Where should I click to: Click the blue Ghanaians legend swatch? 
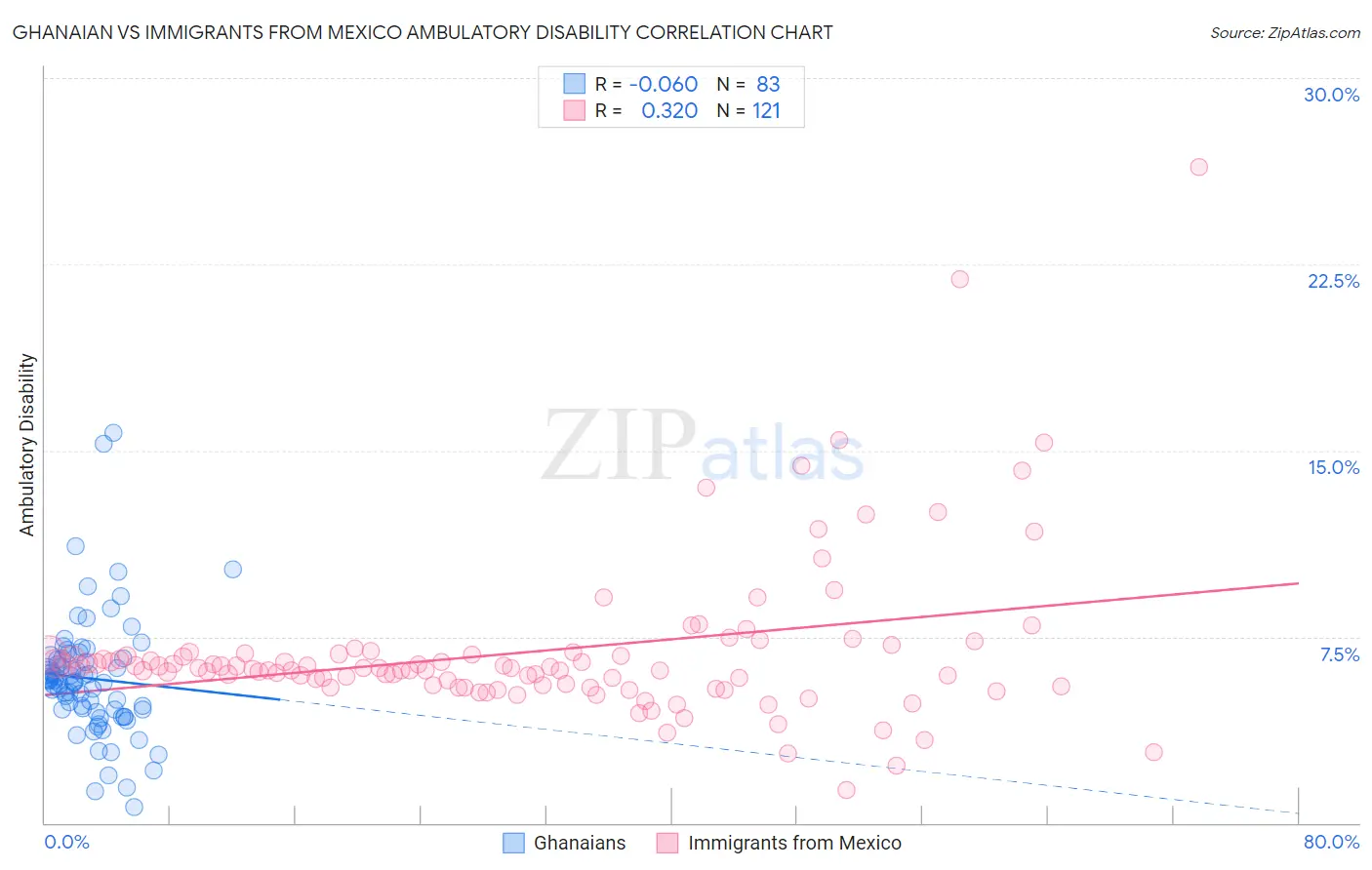tap(514, 843)
